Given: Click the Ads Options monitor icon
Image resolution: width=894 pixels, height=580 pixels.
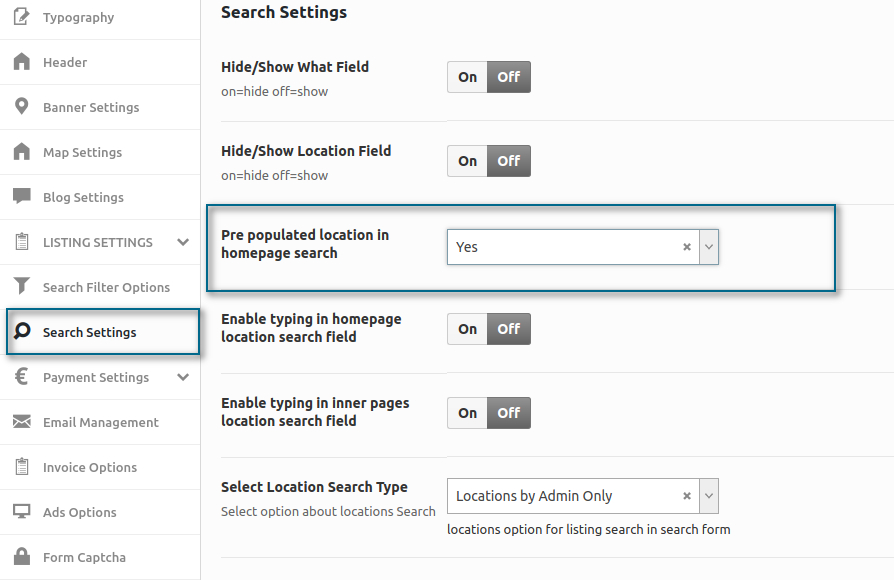Looking at the screenshot, I should 22,512.
